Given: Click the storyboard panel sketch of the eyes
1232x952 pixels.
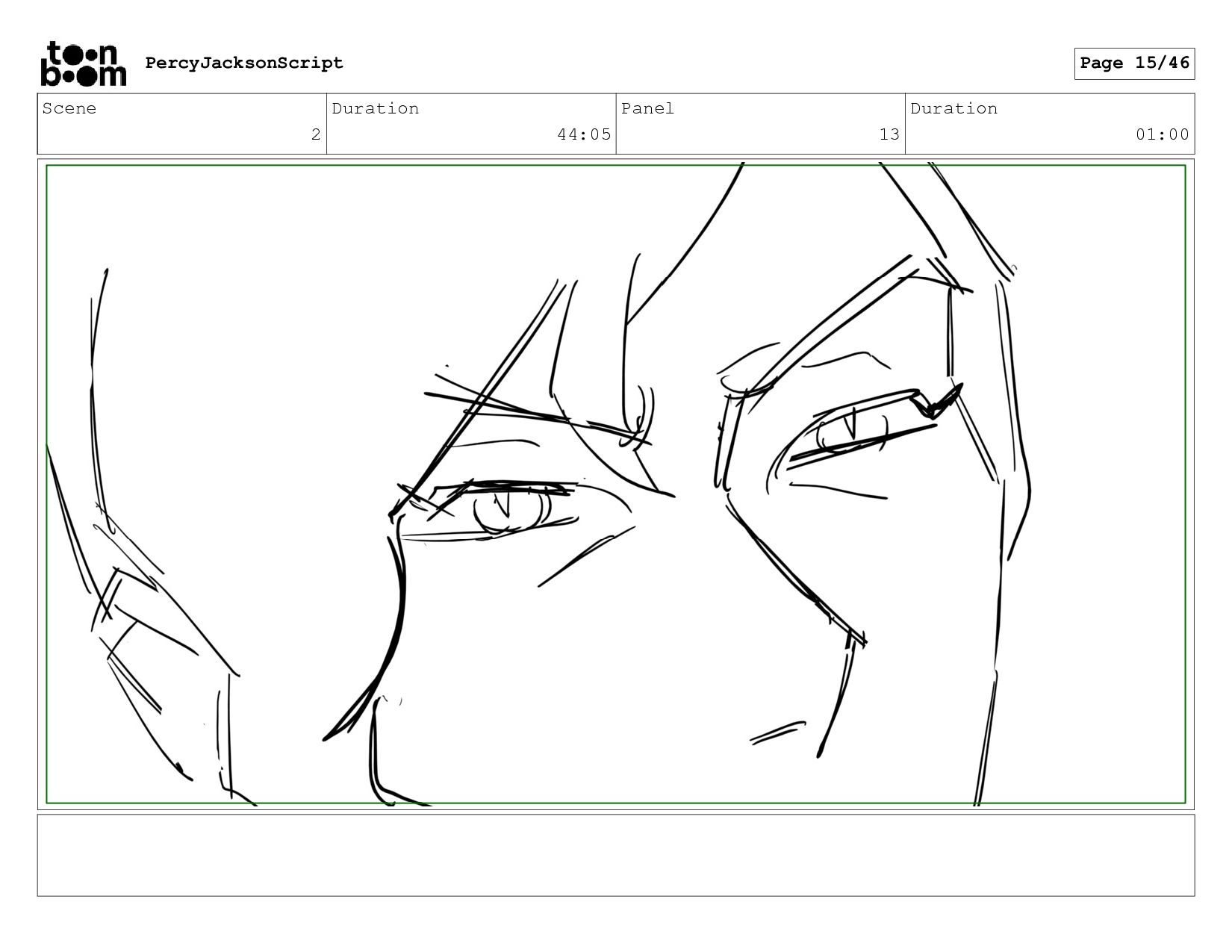Looking at the screenshot, I should click(x=616, y=484).
